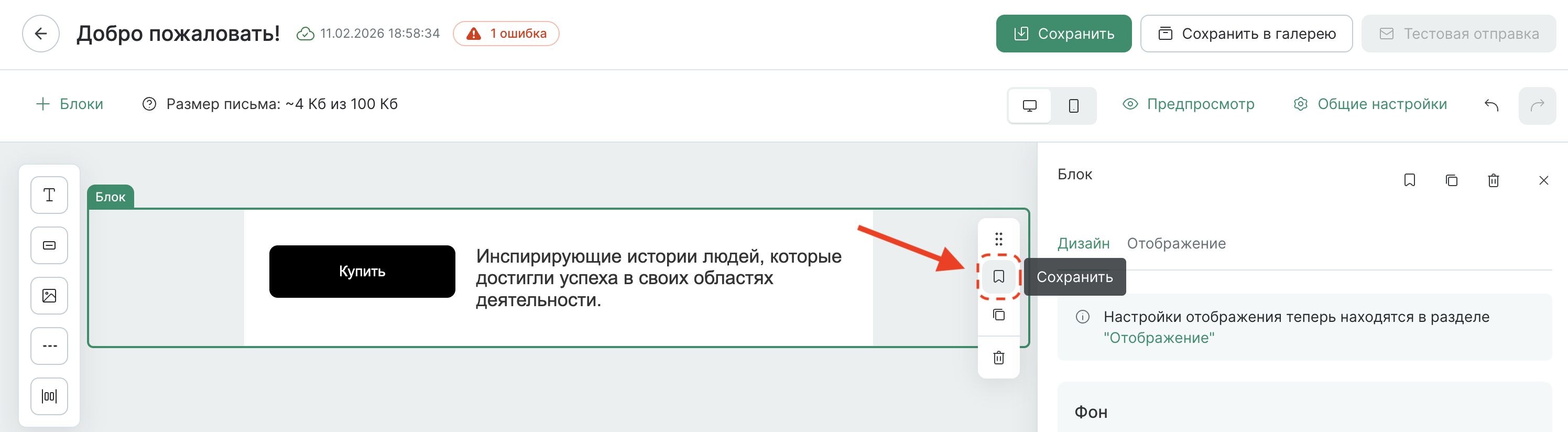
Task: Select the Spacer block tool in left sidebar
Action: 49,396
